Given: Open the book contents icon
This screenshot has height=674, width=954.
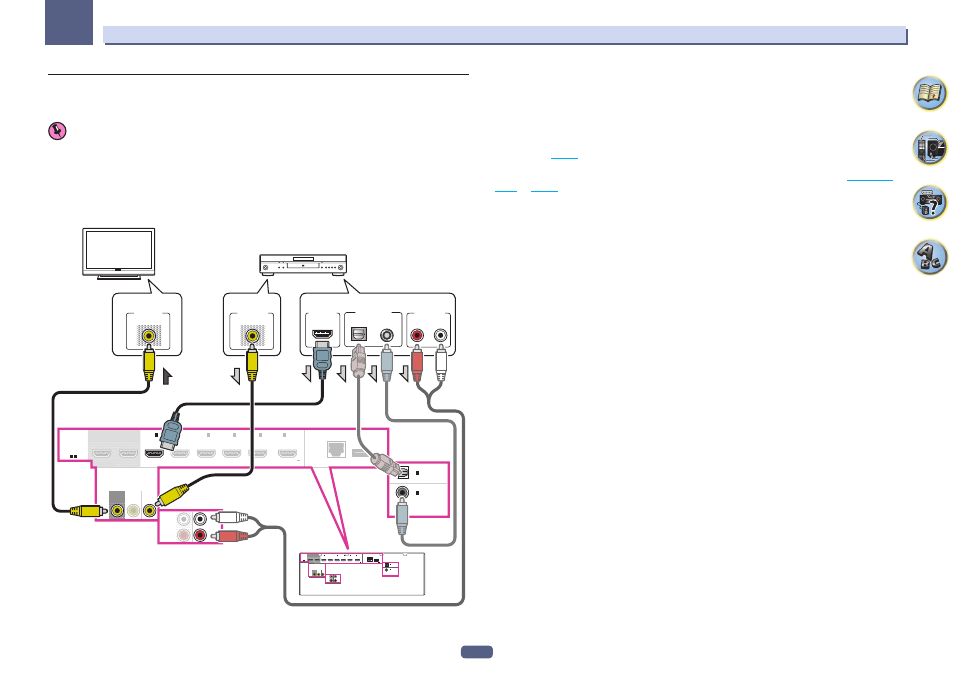Looking at the screenshot, I should [929, 94].
